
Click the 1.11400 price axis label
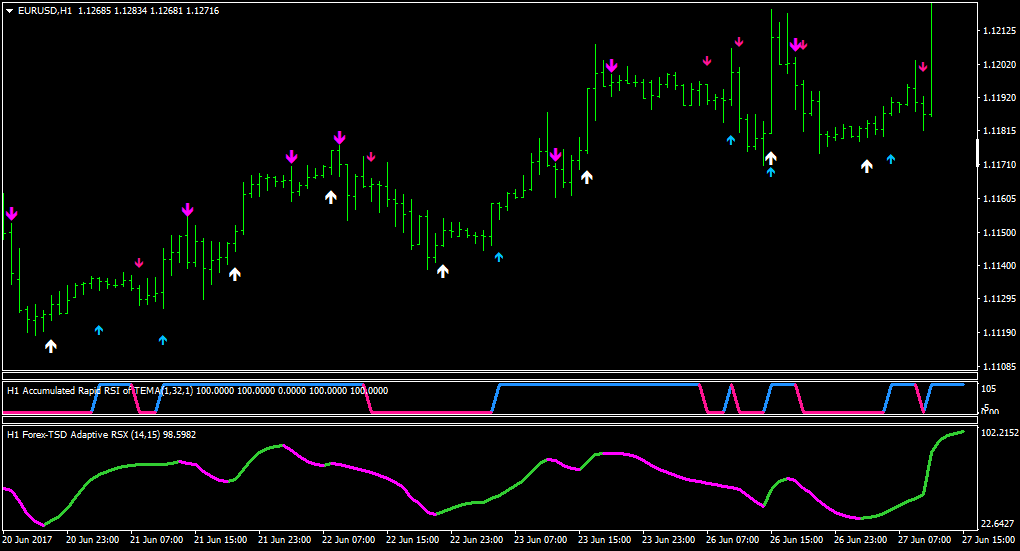click(x=999, y=265)
